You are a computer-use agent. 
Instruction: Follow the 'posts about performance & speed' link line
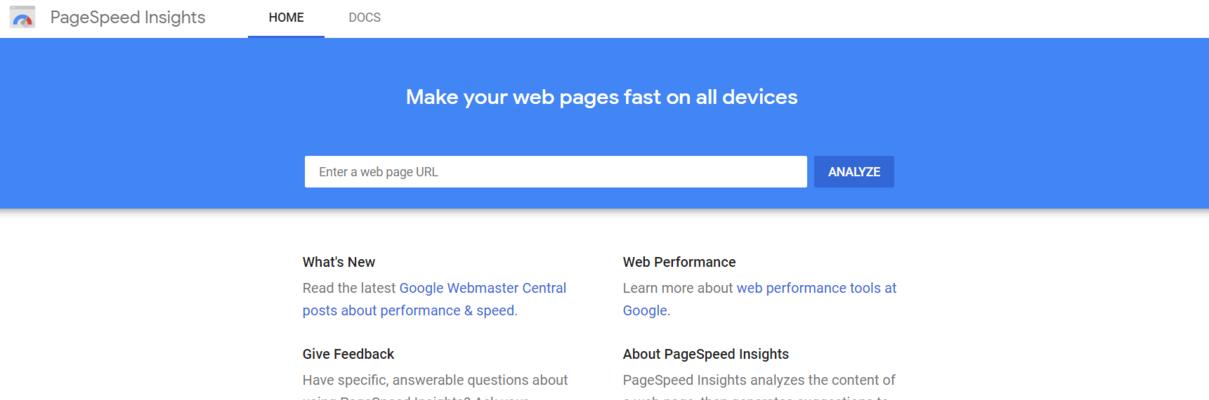click(409, 311)
